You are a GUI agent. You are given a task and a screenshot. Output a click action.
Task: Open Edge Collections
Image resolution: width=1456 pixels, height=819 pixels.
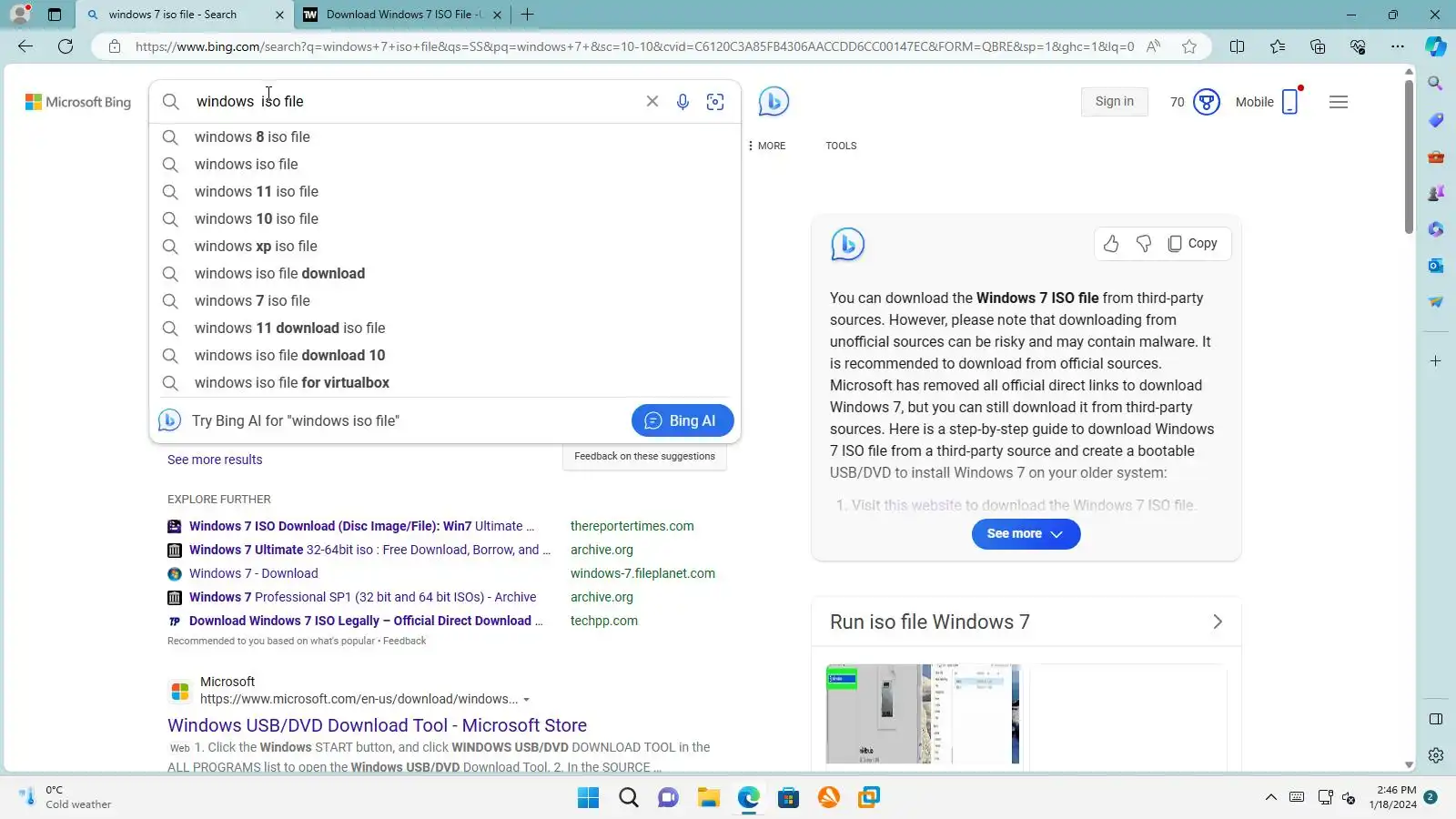click(1318, 46)
